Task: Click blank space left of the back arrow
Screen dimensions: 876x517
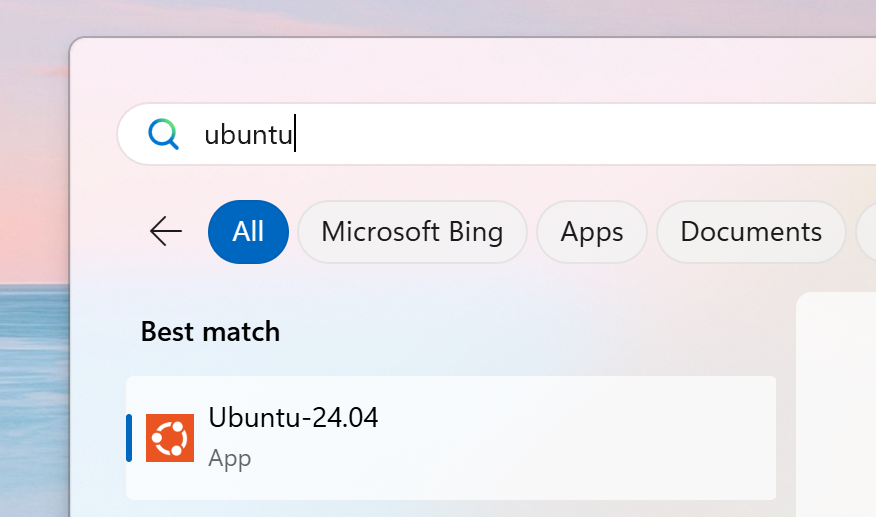Action: (x=108, y=232)
